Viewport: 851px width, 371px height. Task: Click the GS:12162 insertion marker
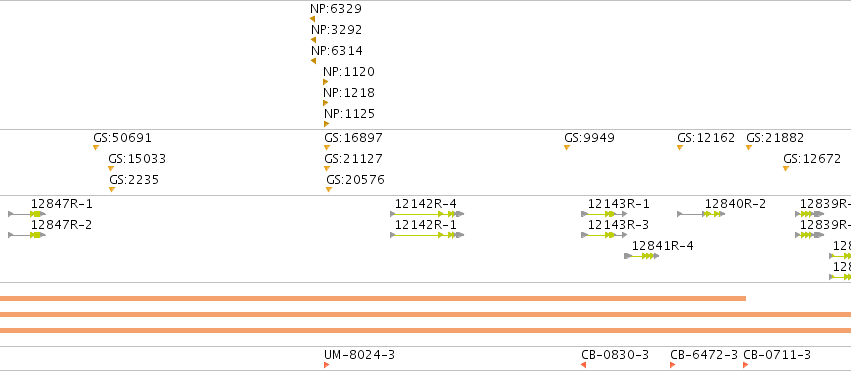[x=680, y=148]
